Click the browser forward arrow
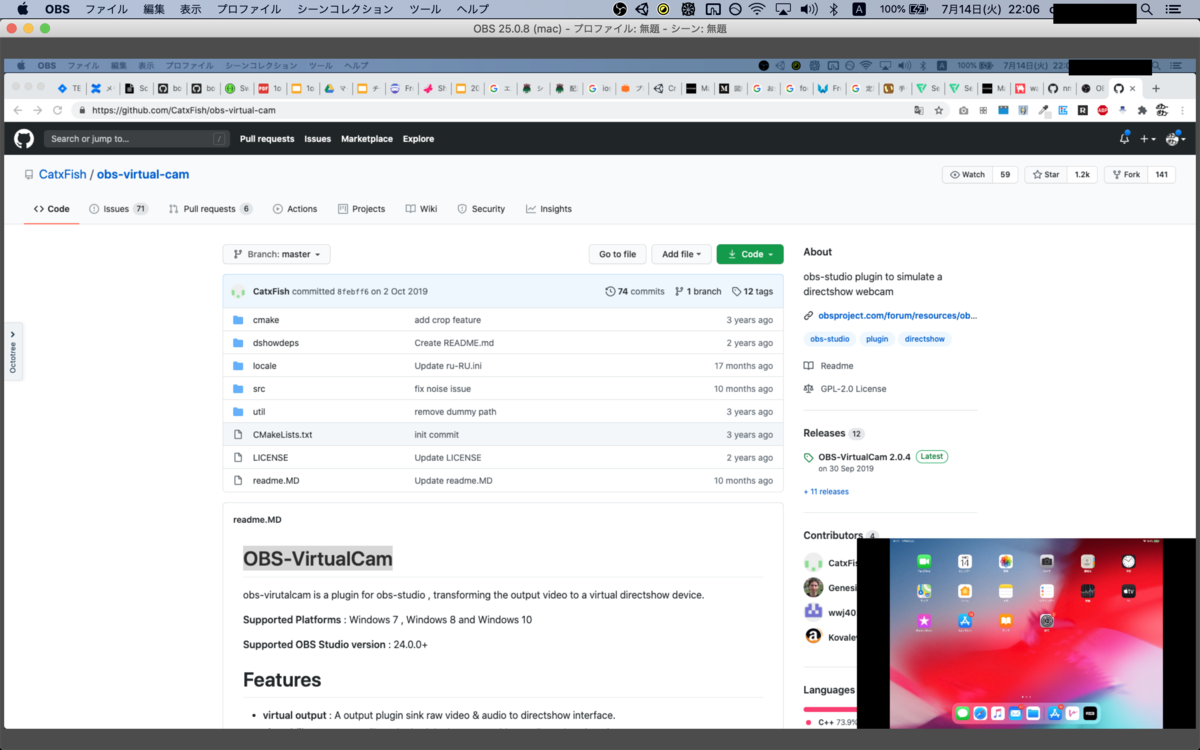Image resolution: width=1200 pixels, height=750 pixels. pos(37,110)
